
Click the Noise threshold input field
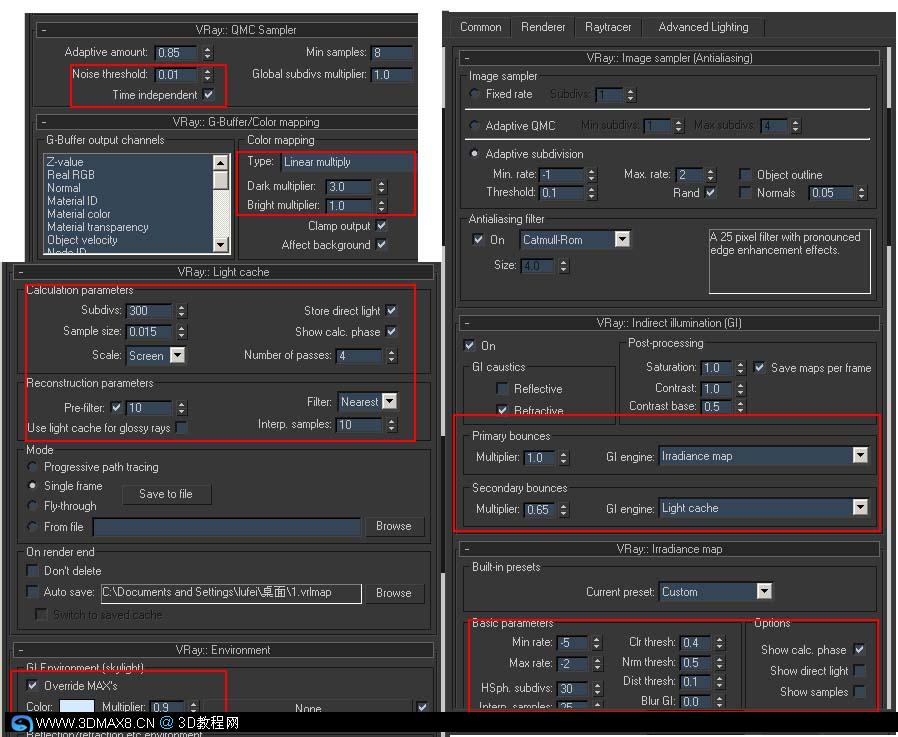[176, 74]
